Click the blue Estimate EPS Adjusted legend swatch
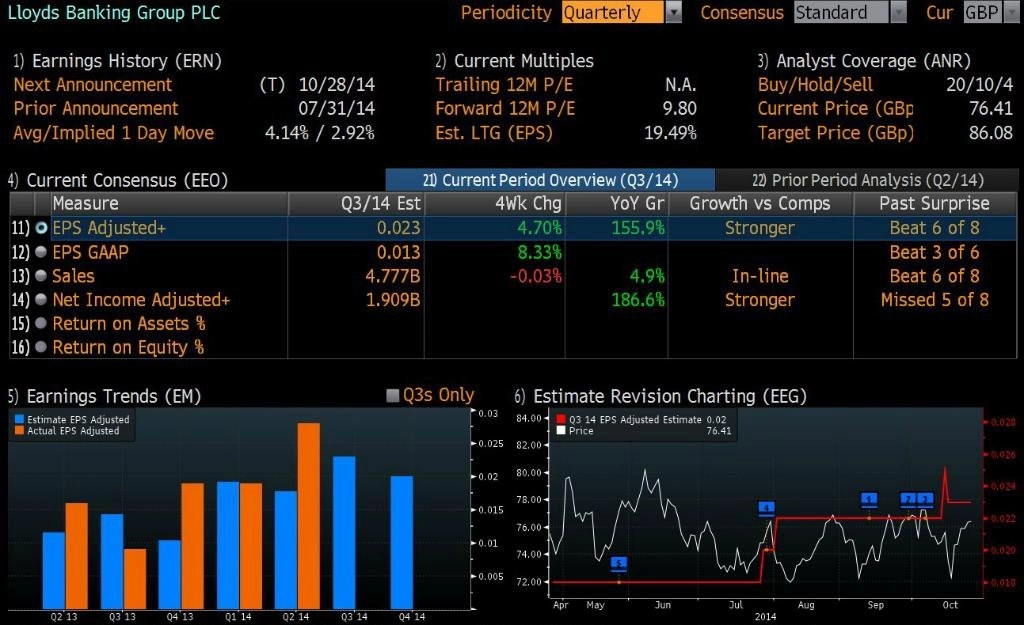Screen dimensions: 1024x625 pos(20,419)
